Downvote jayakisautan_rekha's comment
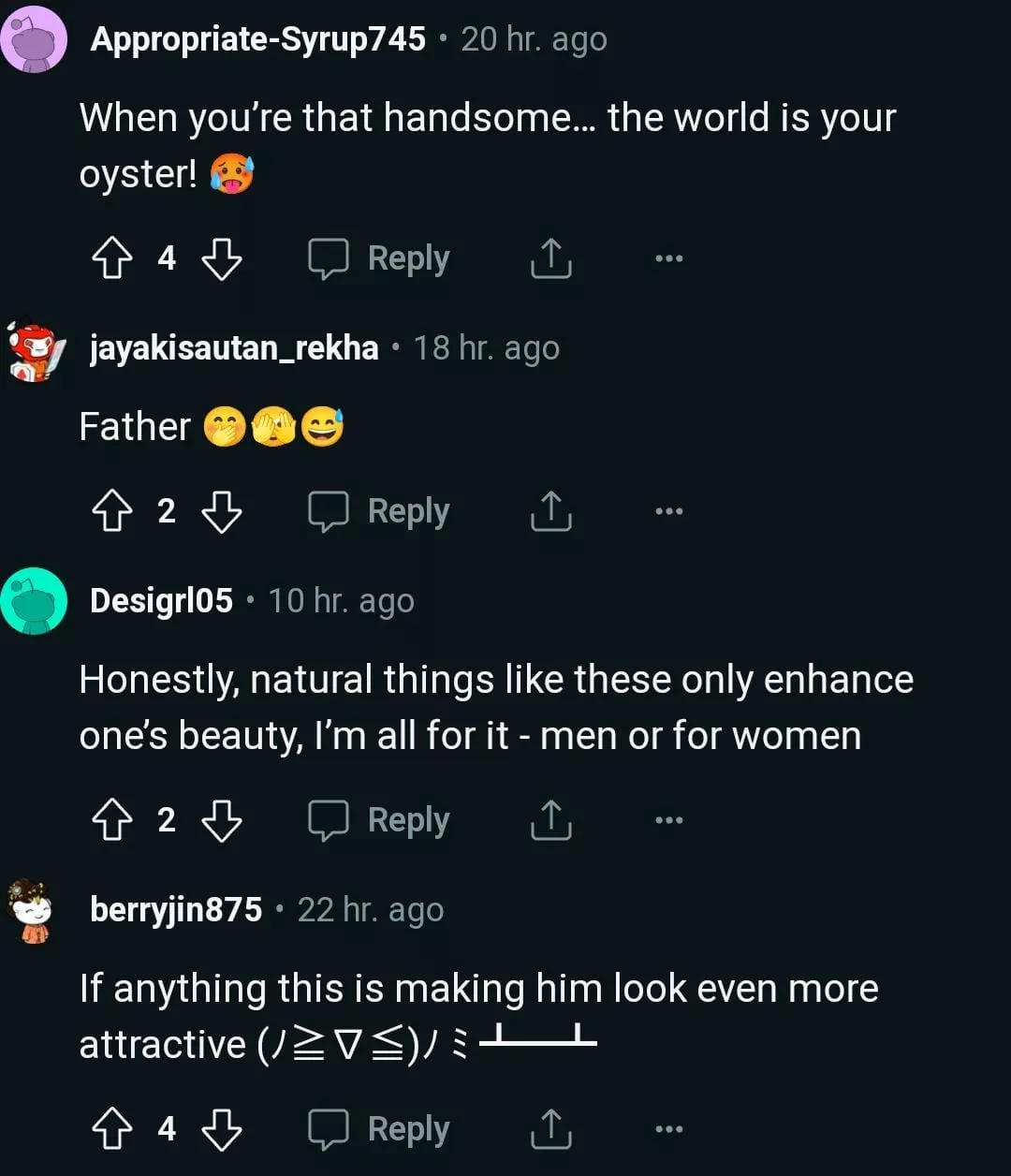 pyautogui.click(x=222, y=511)
